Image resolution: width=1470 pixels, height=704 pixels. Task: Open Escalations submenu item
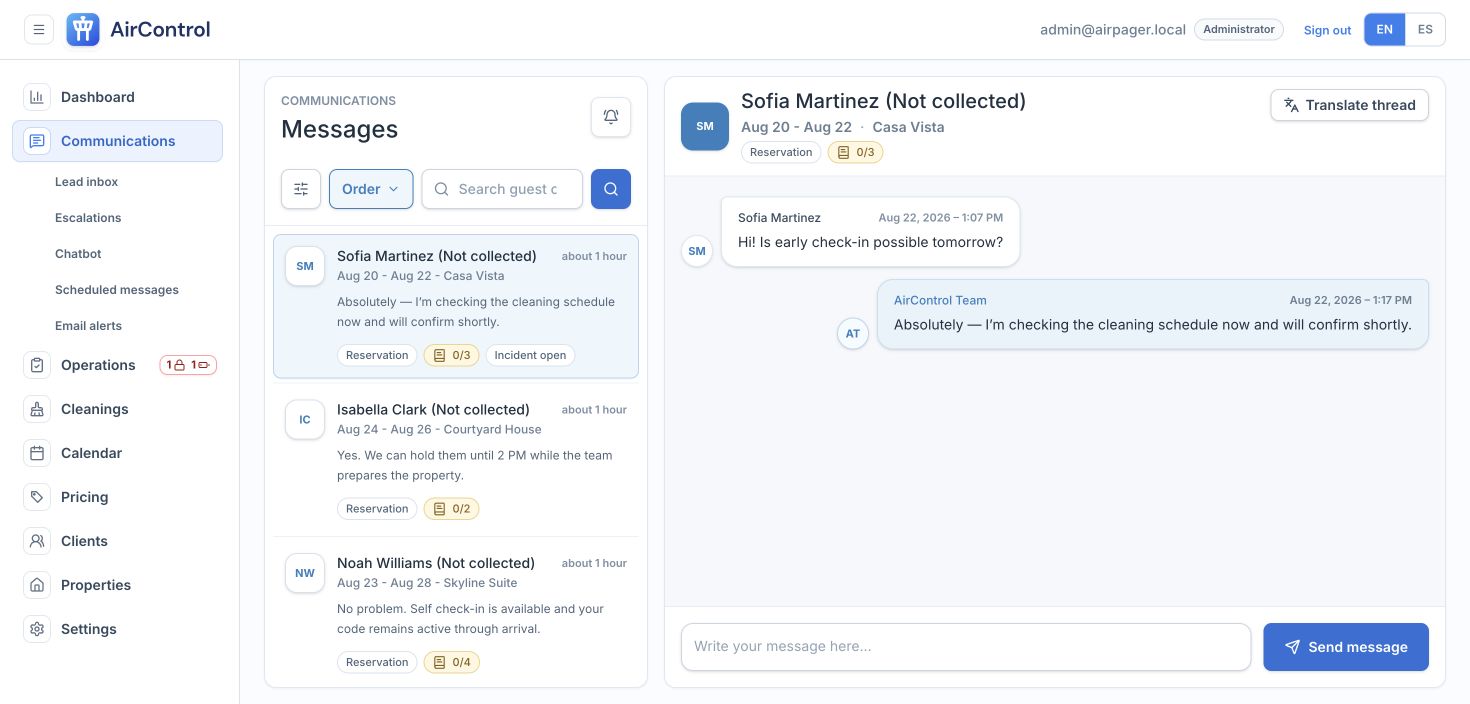tap(88, 218)
